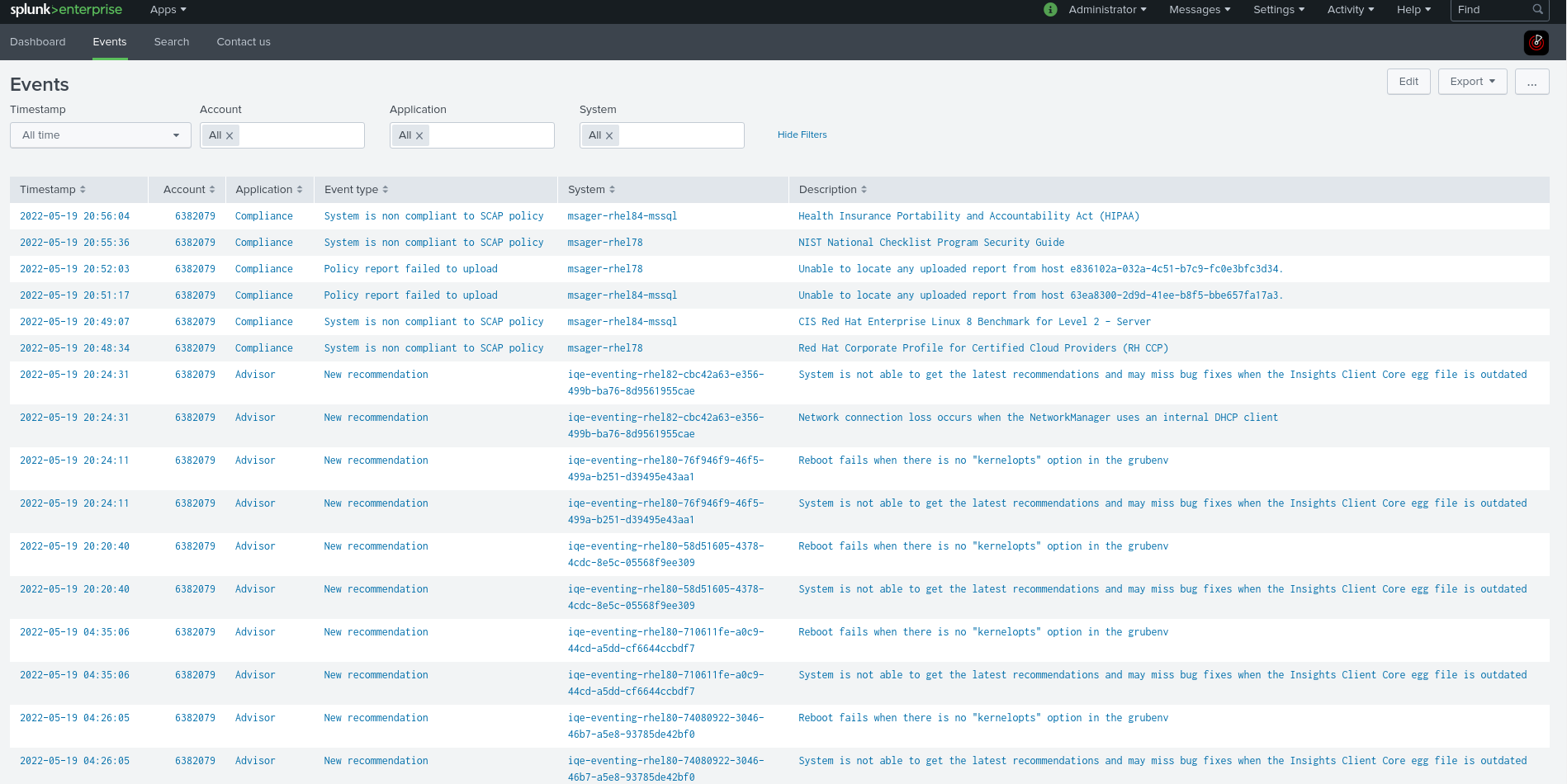The width and height of the screenshot is (1567, 784).
Task: Click the Edit button
Action: 1408,82
